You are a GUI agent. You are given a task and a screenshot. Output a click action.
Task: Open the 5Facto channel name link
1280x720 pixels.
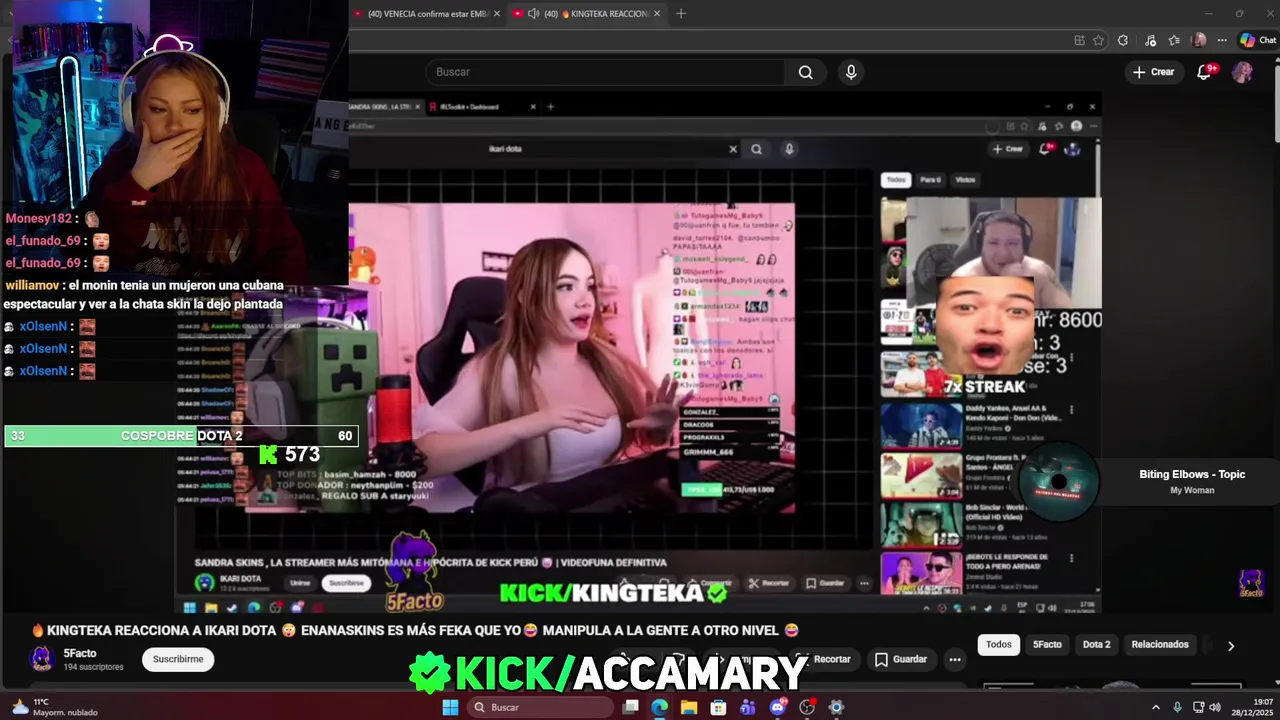pos(80,653)
